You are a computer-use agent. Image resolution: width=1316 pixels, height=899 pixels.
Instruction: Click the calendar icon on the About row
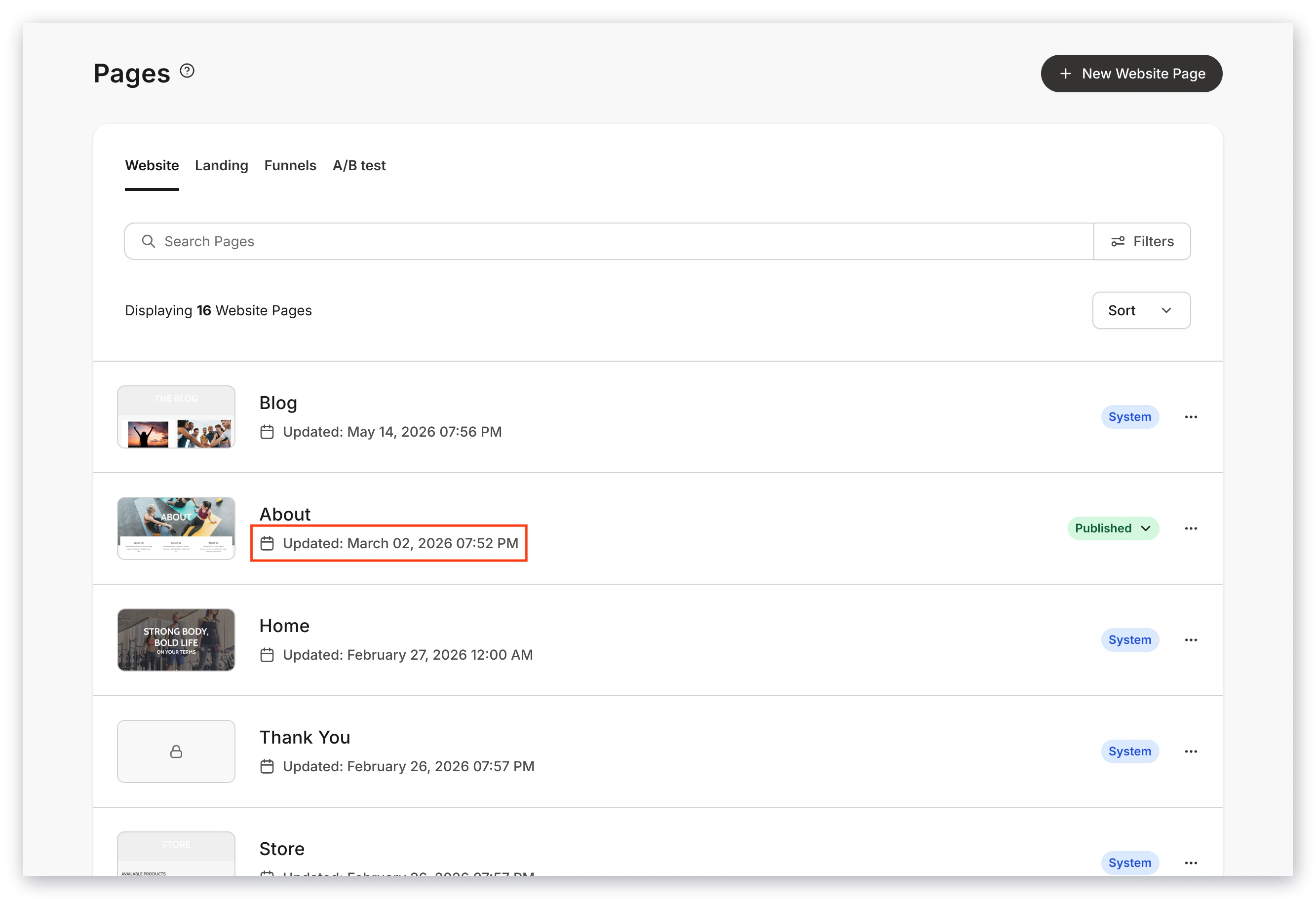[x=267, y=543]
